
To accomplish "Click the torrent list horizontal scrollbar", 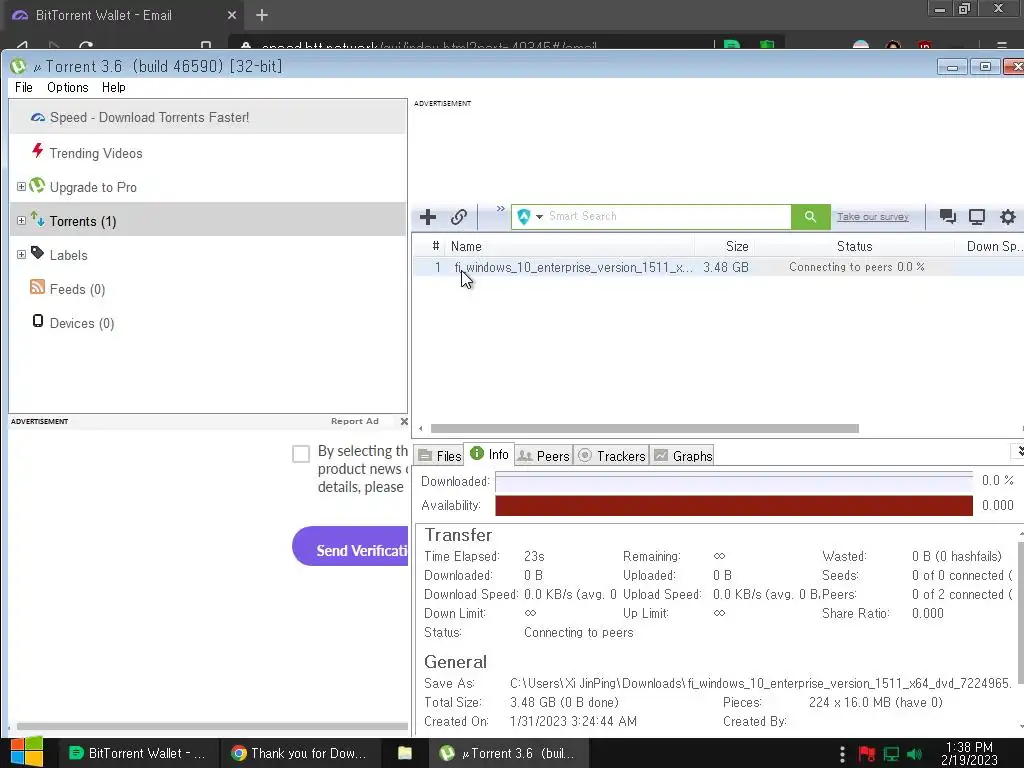I will (x=645, y=428).
